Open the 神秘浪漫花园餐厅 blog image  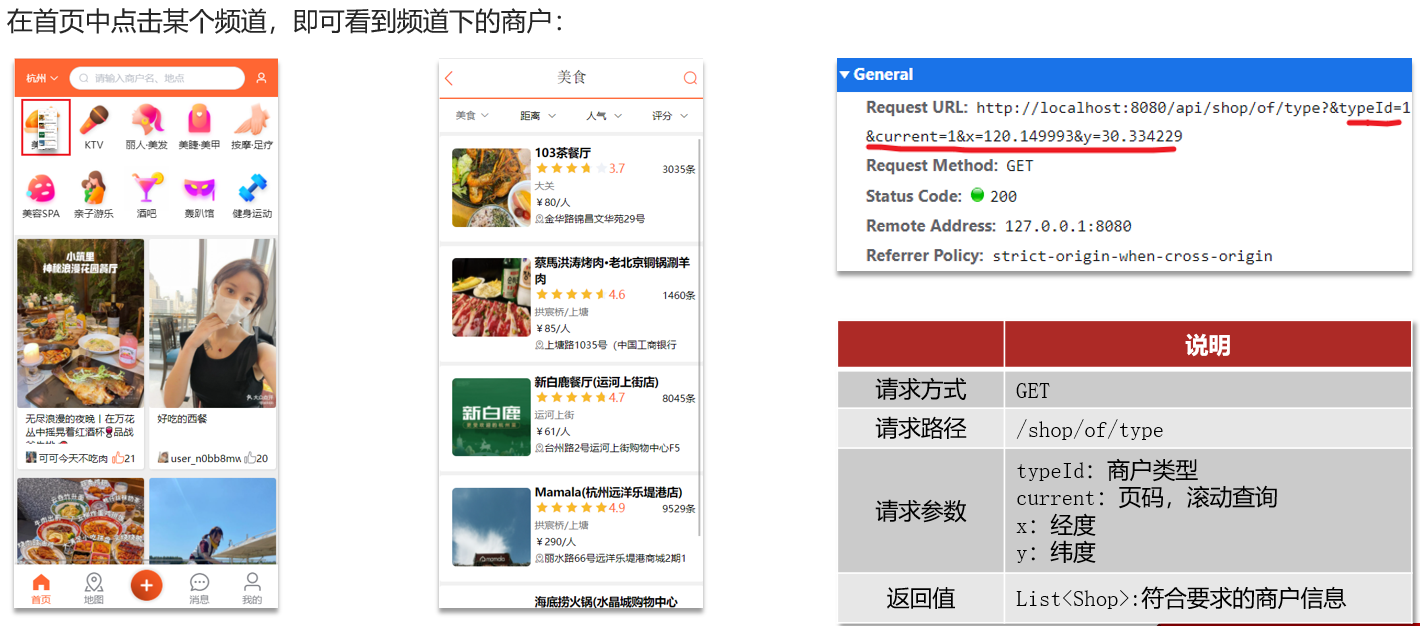(80, 323)
